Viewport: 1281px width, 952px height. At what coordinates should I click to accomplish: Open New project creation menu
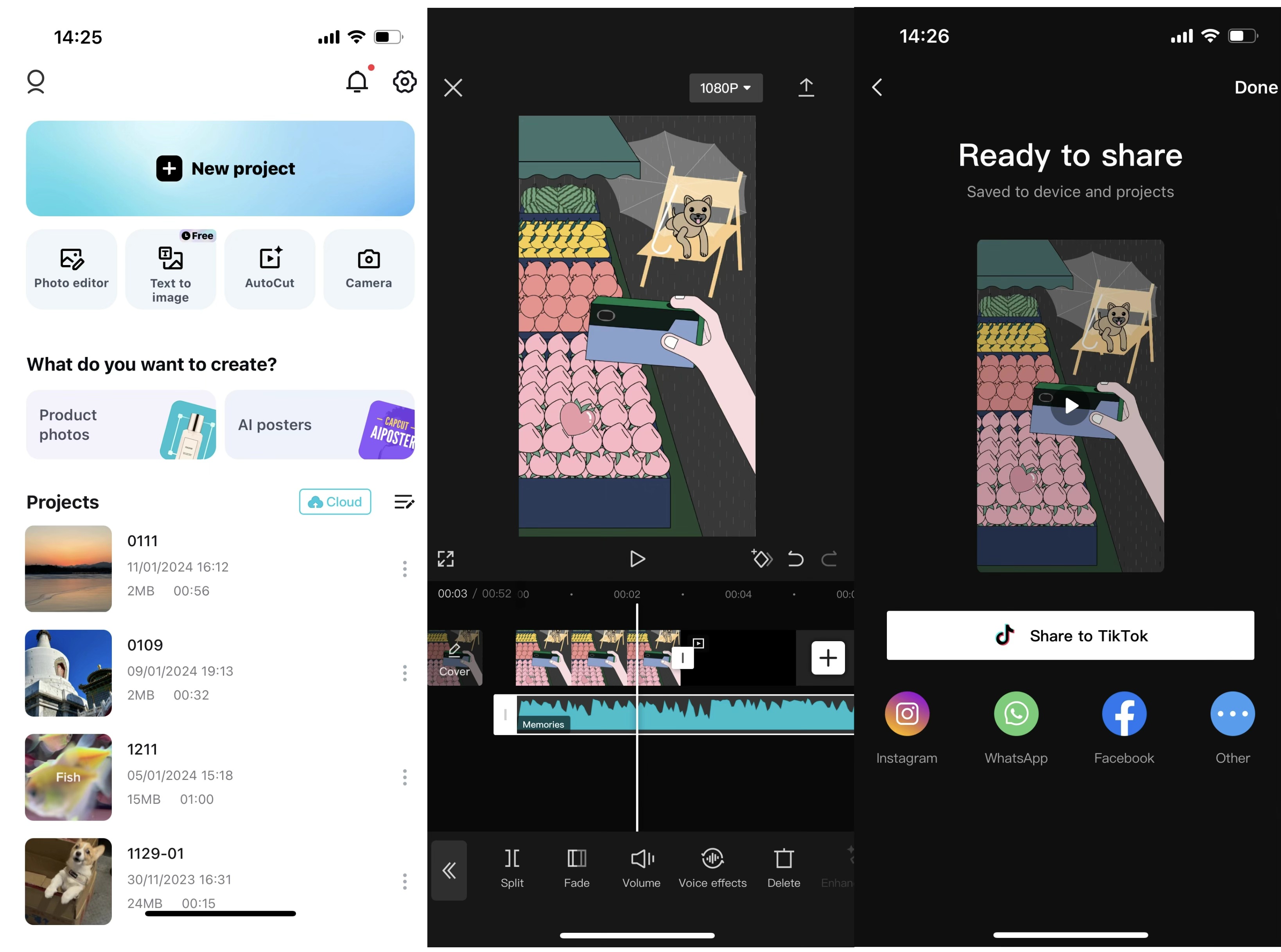click(x=221, y=168)
